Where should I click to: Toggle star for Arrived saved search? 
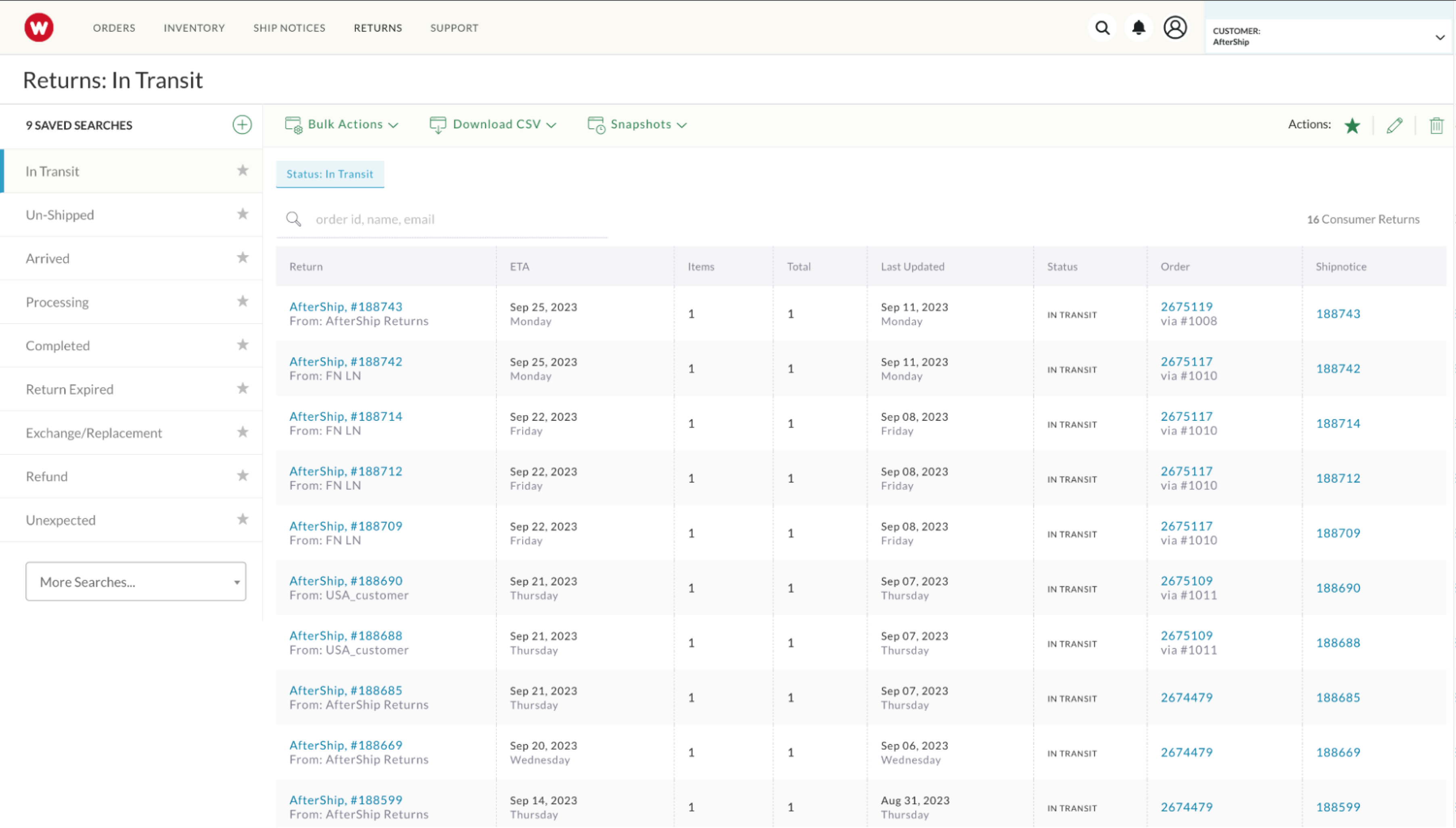coord(243,257)
